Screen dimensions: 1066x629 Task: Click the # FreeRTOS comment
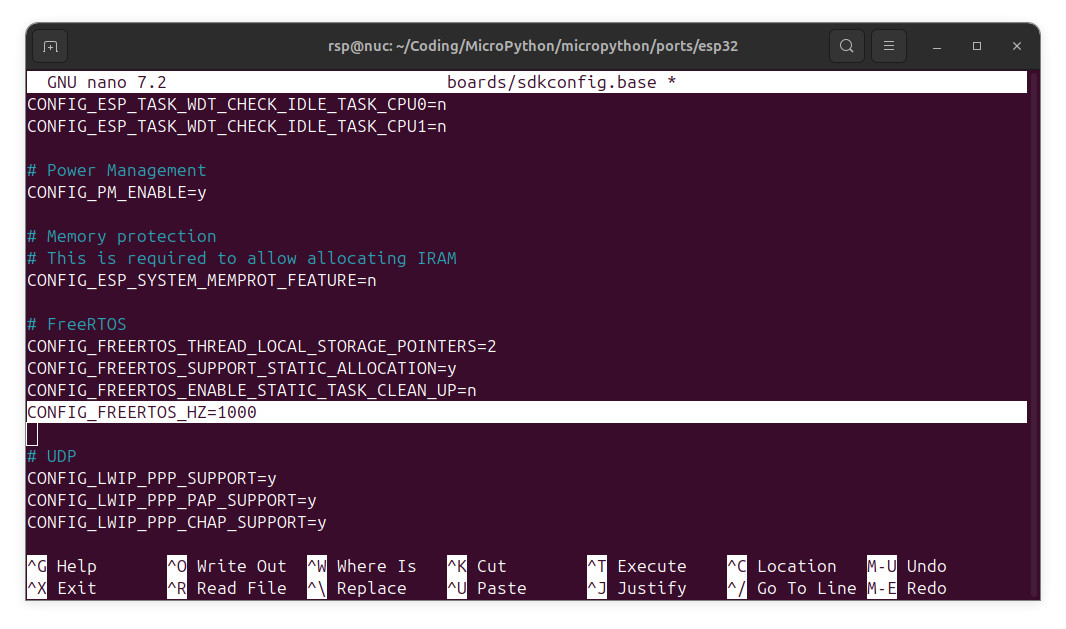(x=77, y=324)
